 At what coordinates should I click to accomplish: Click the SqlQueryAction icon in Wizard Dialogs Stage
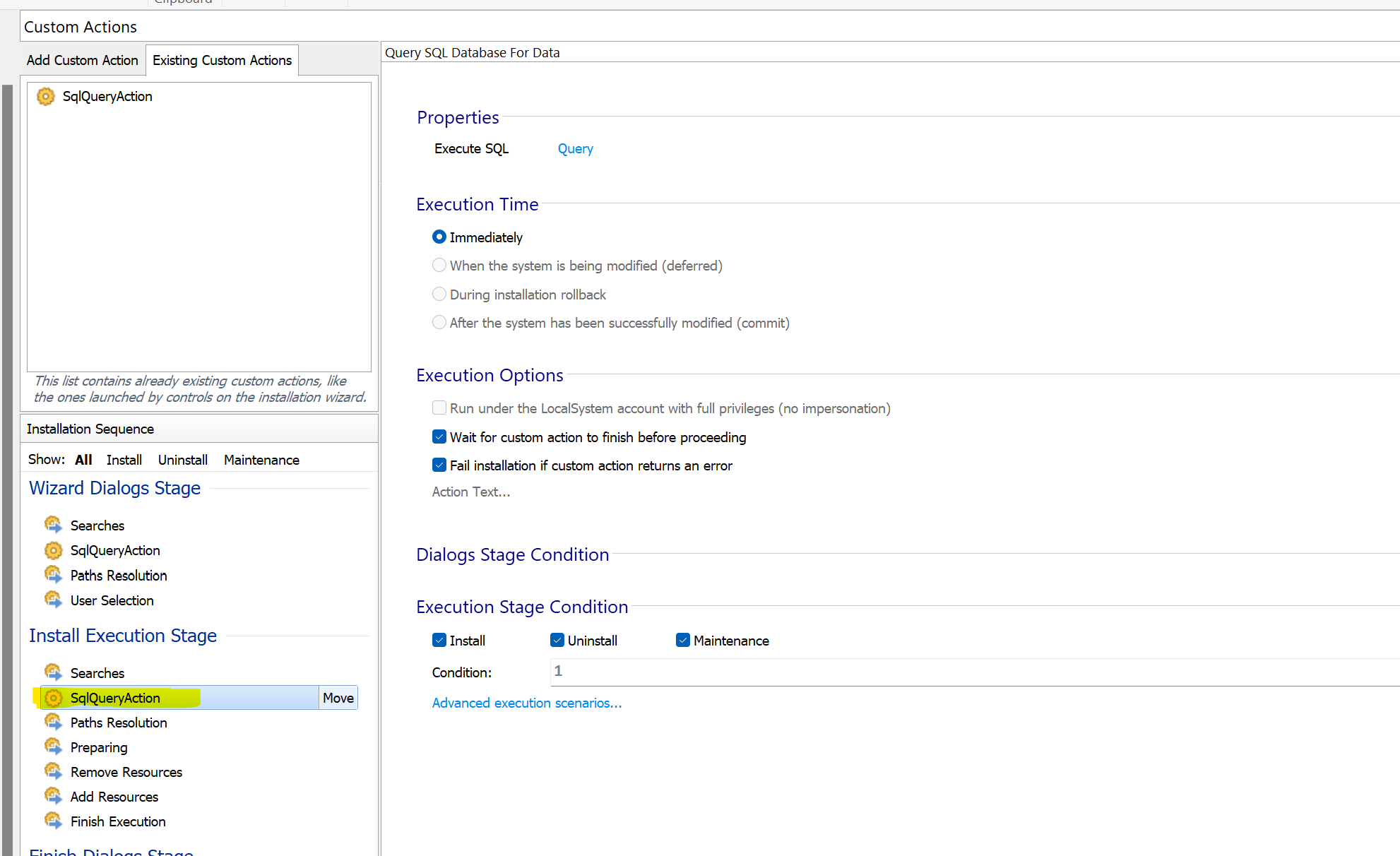[54, 550]
